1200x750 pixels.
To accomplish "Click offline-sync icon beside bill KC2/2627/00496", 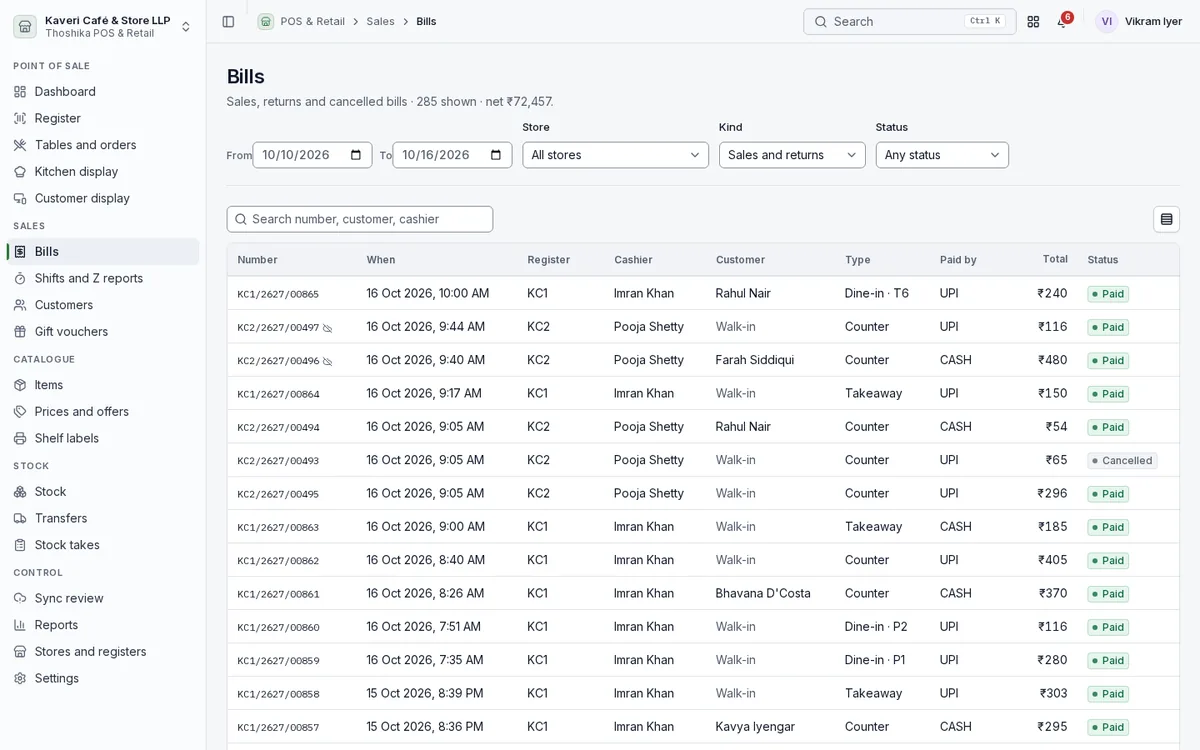I will point(327,361).
